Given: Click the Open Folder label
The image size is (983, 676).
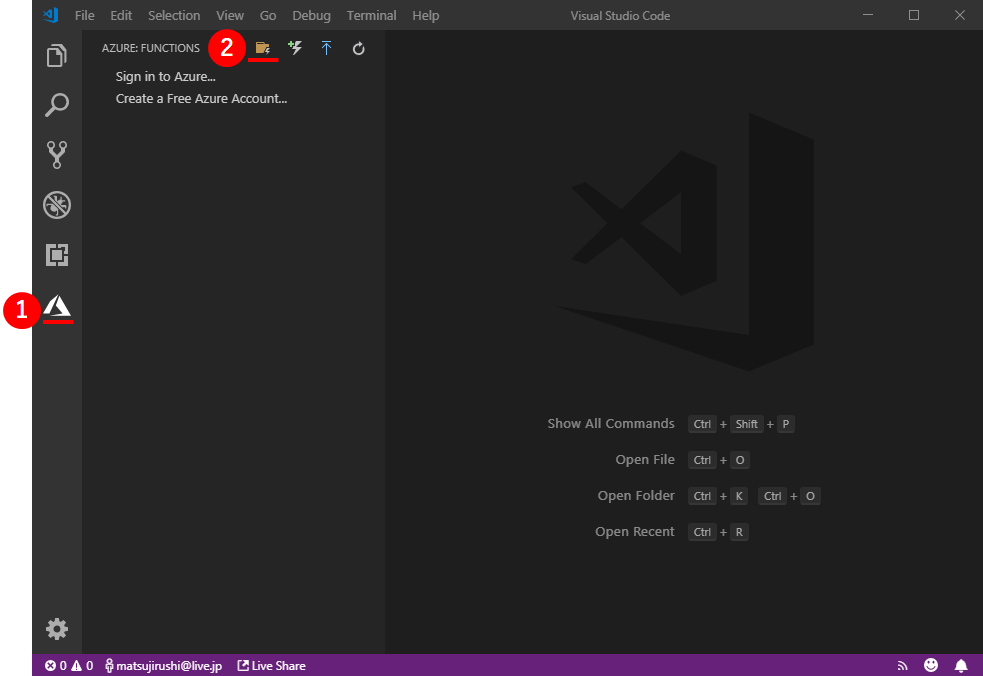Looking at the screenshot, I should pyautogui.click(x=636, y=495).
